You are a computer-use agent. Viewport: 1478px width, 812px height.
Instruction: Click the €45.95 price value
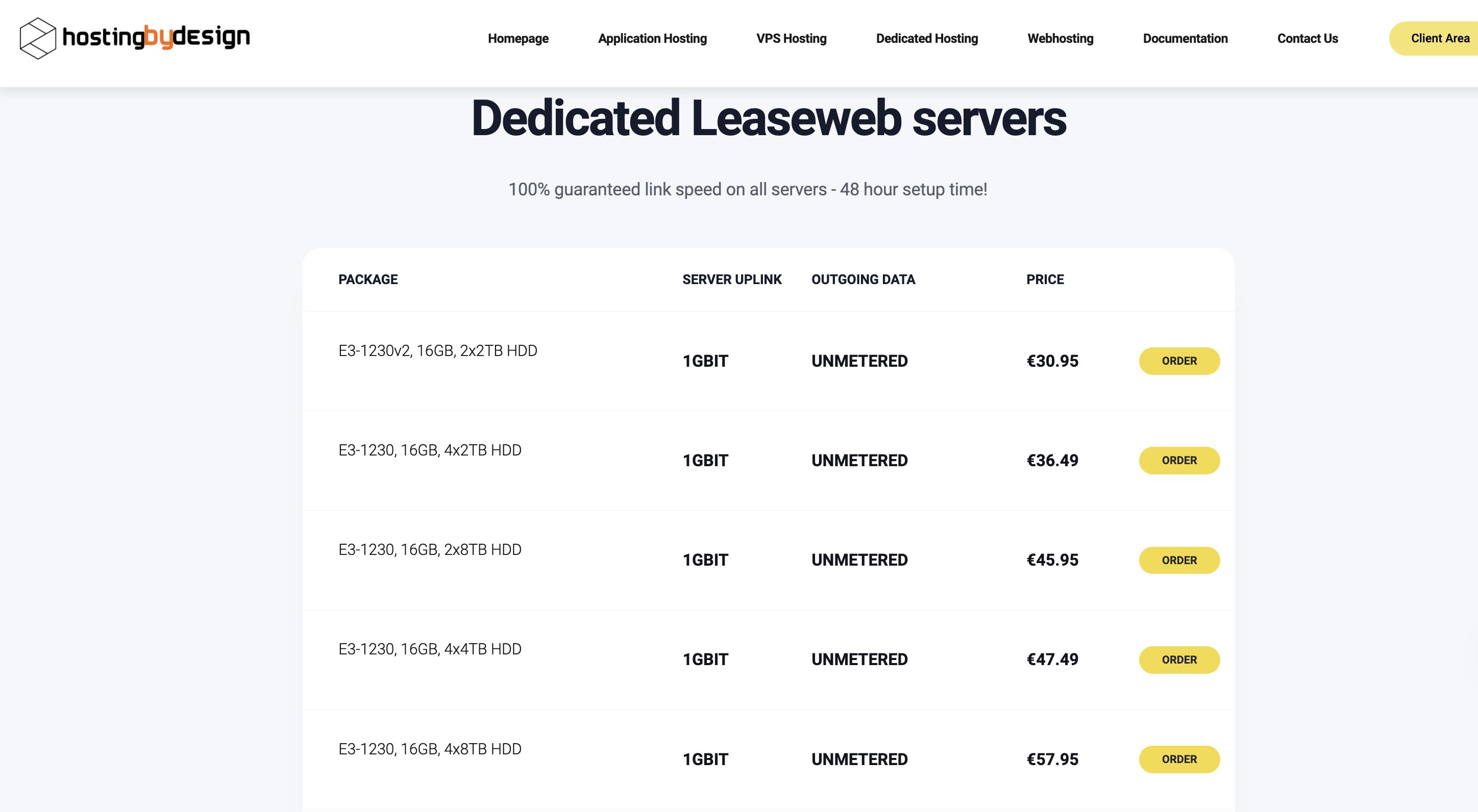pyautogui.click(x=1052, y=560)
